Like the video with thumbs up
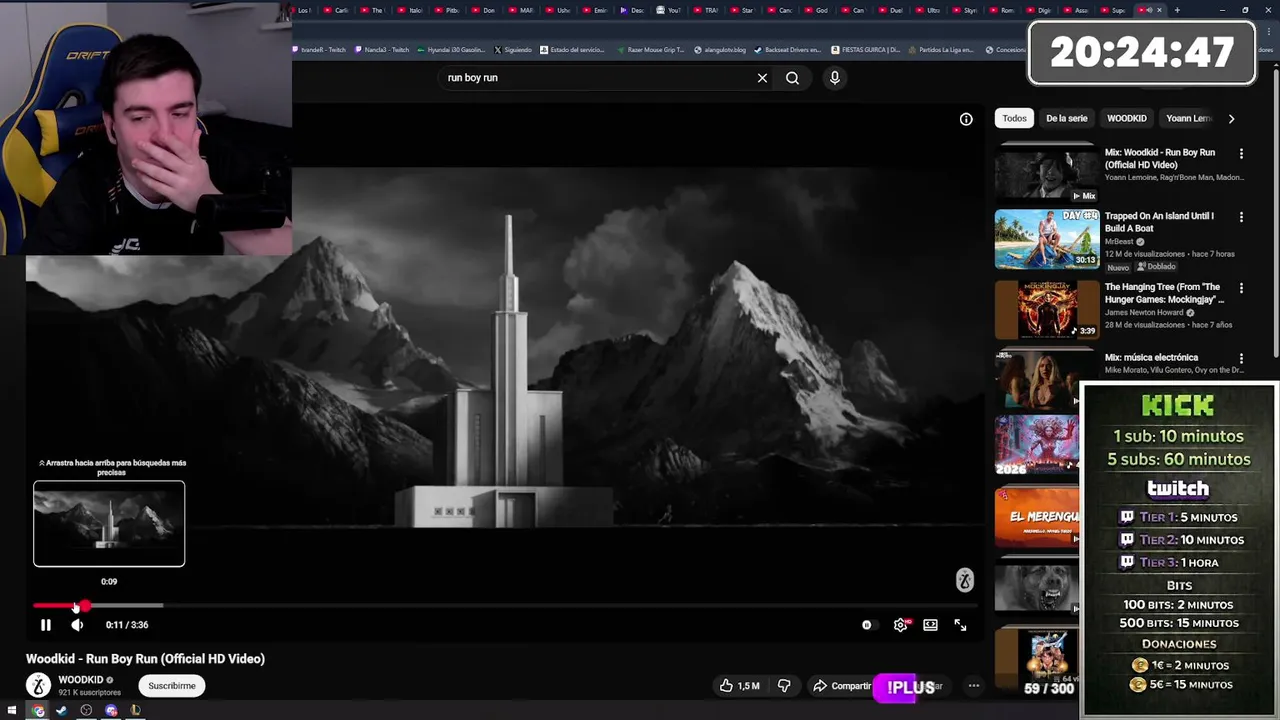 726,686
